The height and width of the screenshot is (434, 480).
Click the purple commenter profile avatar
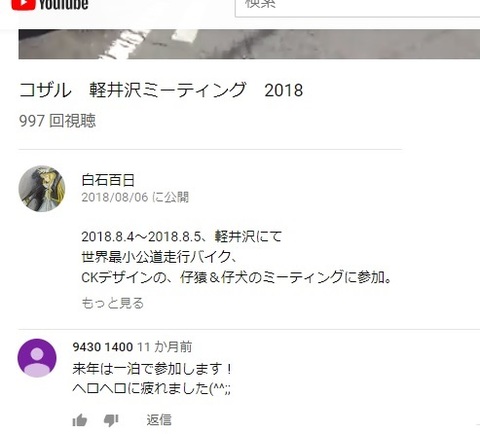point(37,358)
